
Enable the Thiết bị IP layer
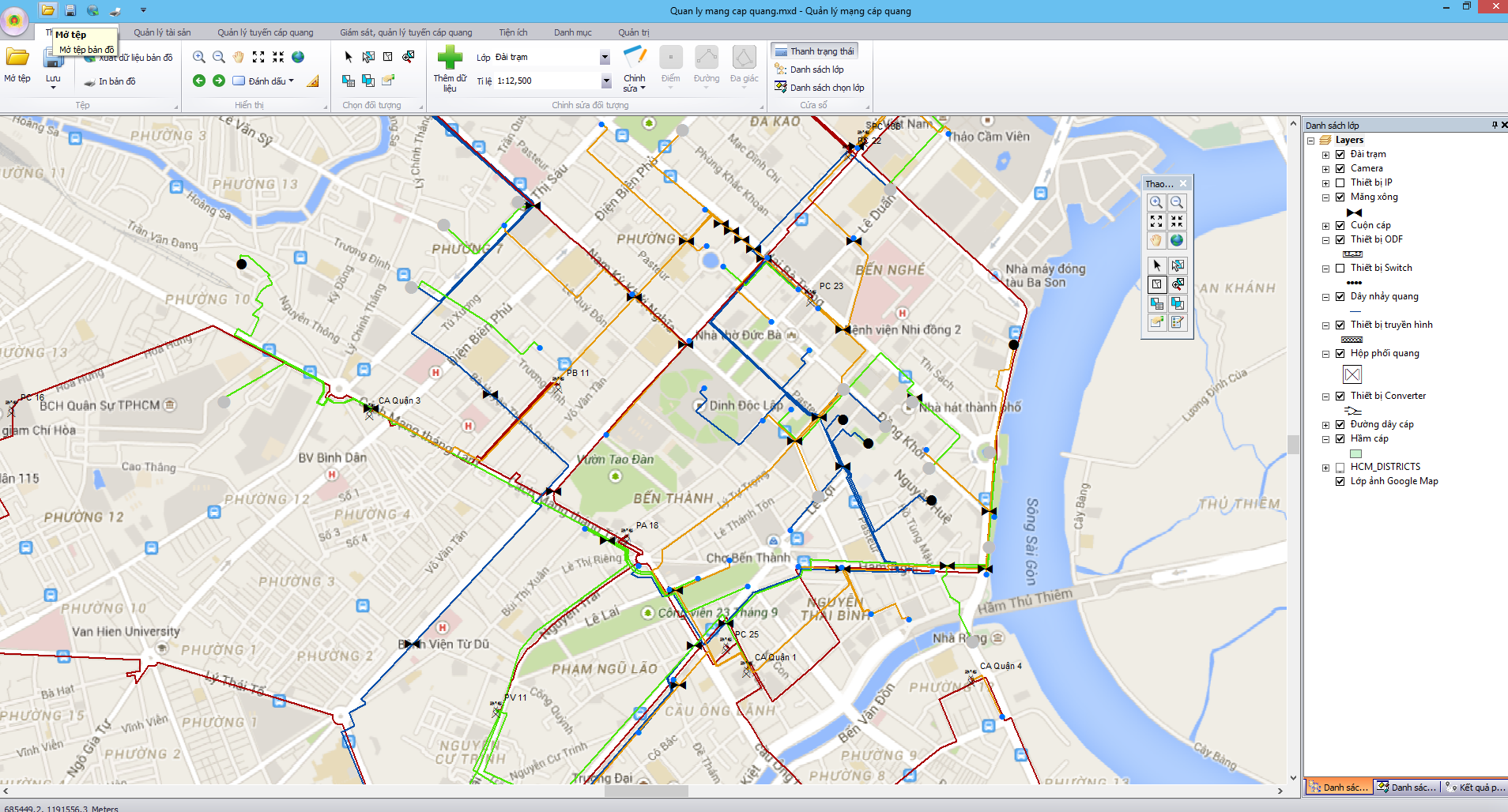pos(1340,182)
